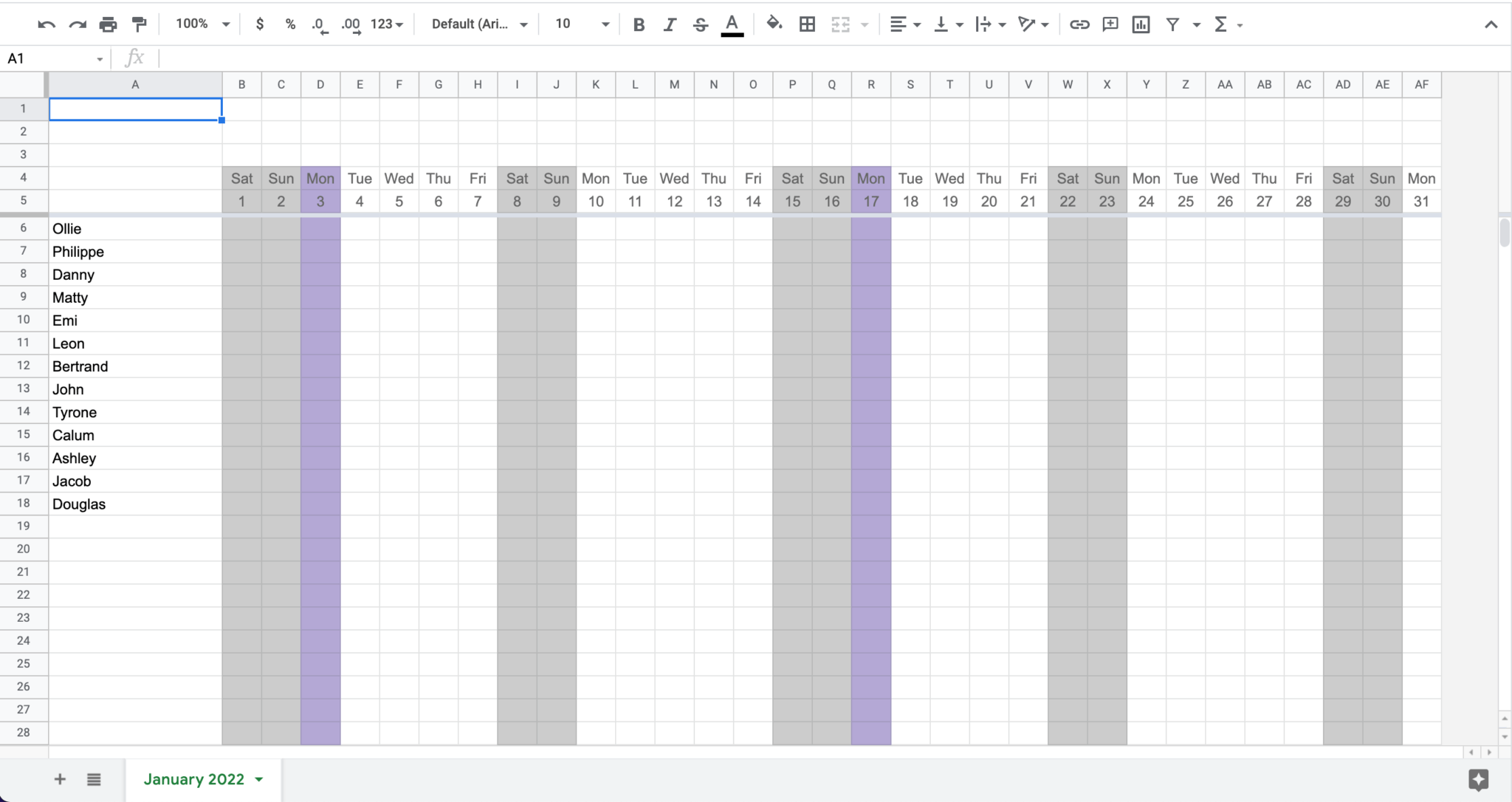Open the Fill color bucket tool
The height and width of the screenshot is (802, 1512).
pyautogui.click(x=774, y=24)
